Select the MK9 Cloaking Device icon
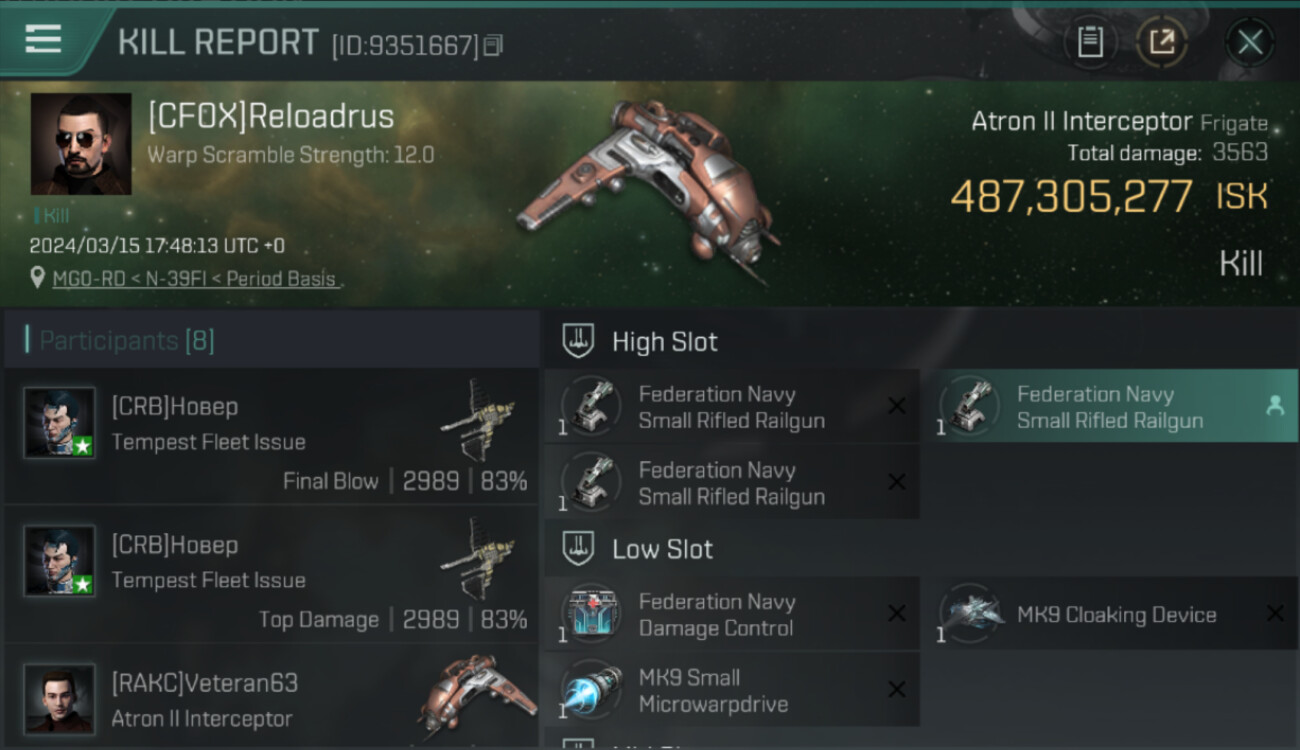 969,613
